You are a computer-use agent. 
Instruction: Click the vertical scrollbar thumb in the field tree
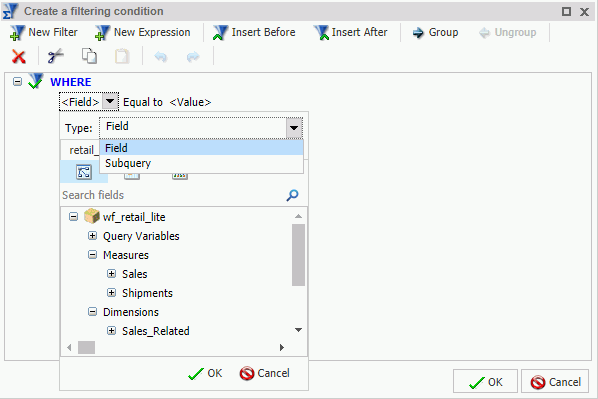[298, 255]
